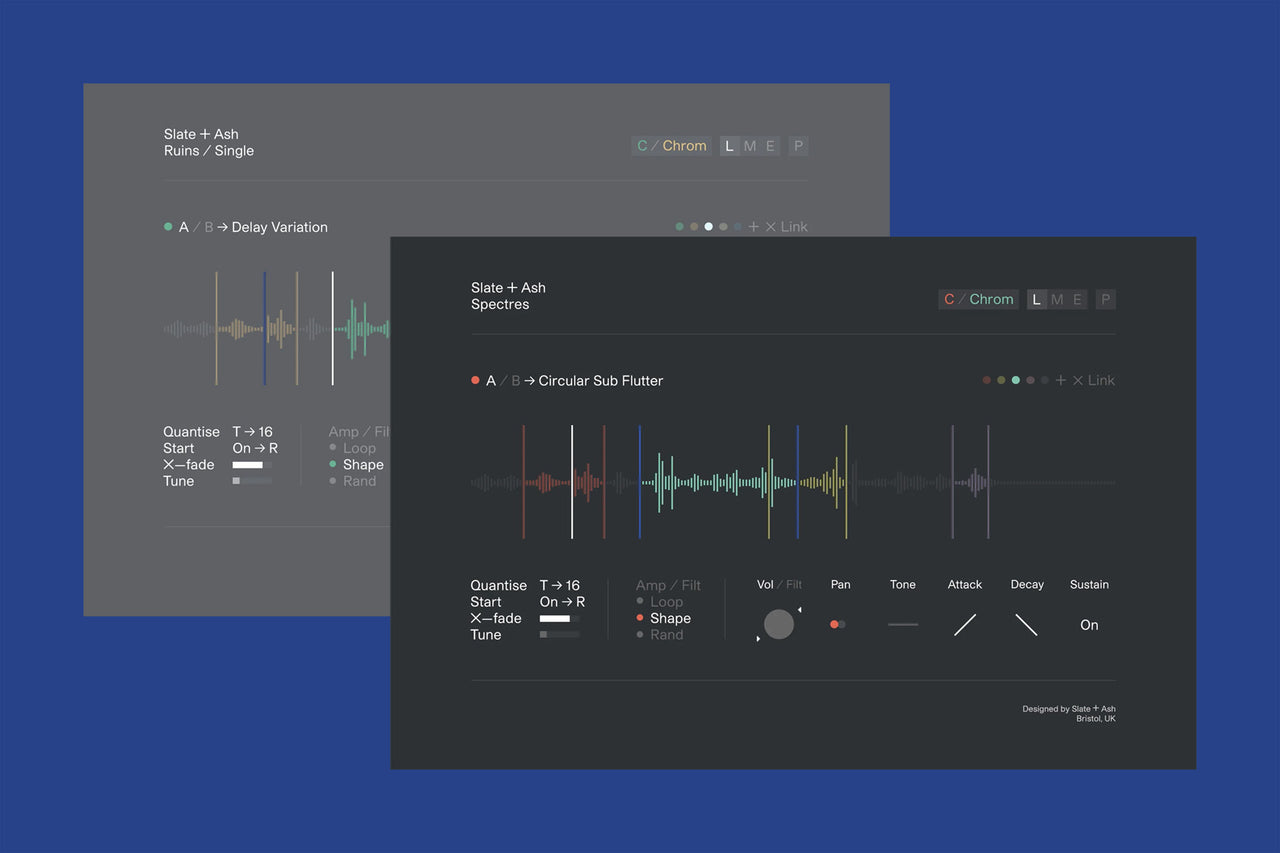Image resolution: width=1280 pixels, height=853 pixels.
Task: Switch to the E tab in Spectres
Action: [1077, 299]
